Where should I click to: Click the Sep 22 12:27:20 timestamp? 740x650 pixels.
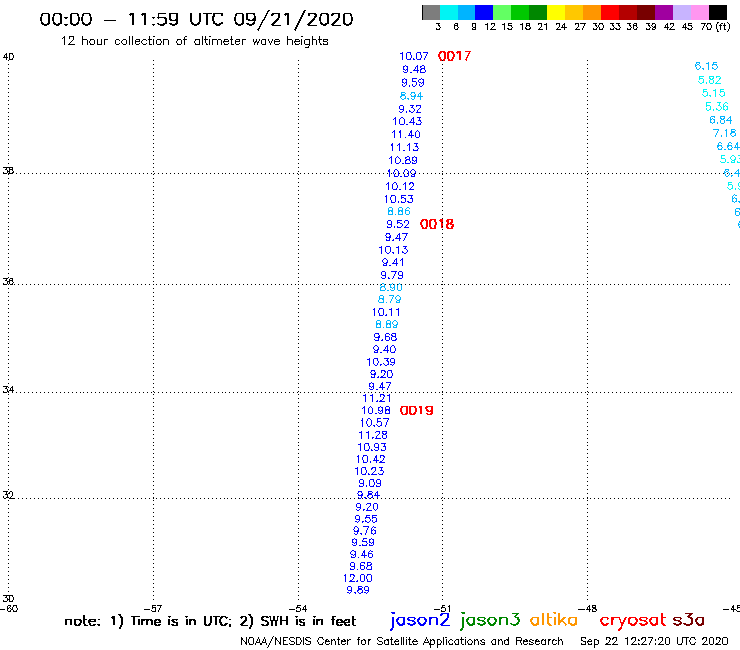tap(654, 641)
